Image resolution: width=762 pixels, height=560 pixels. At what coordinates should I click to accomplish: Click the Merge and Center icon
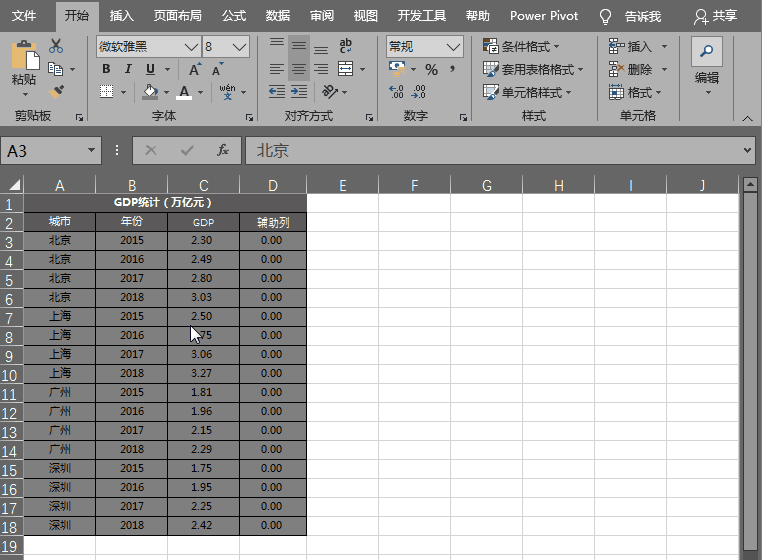tap(346, 69)
